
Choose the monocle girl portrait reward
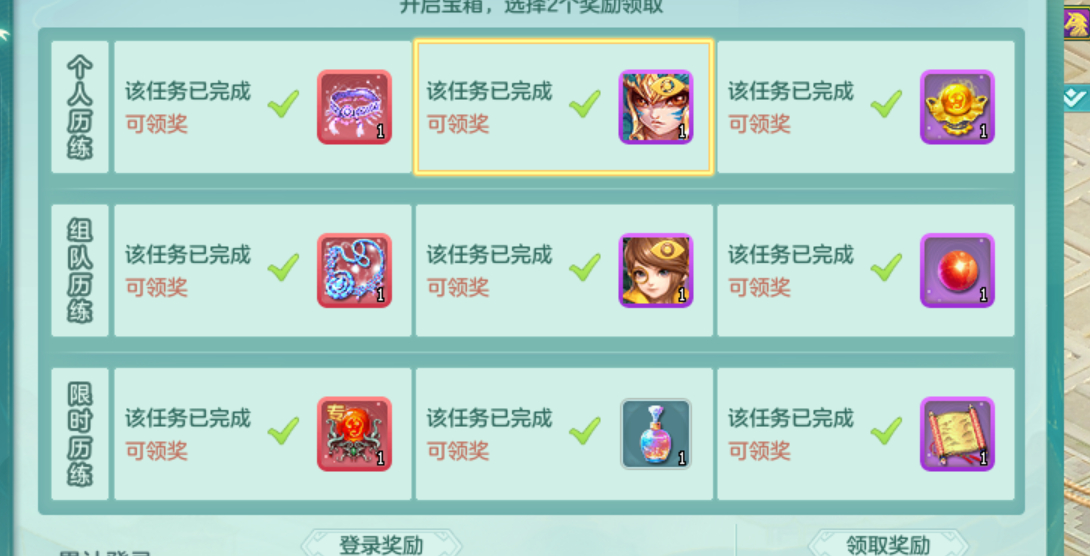tap(656, 270)
